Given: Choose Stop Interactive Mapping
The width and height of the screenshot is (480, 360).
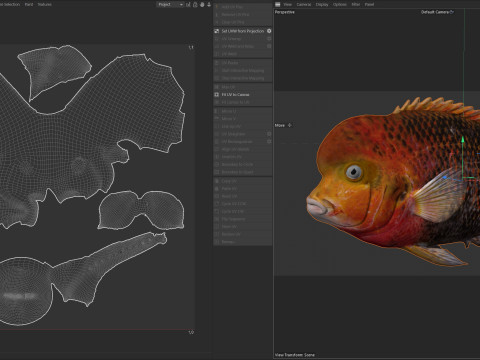Looking at the screenshot, I should pos(243,78).
